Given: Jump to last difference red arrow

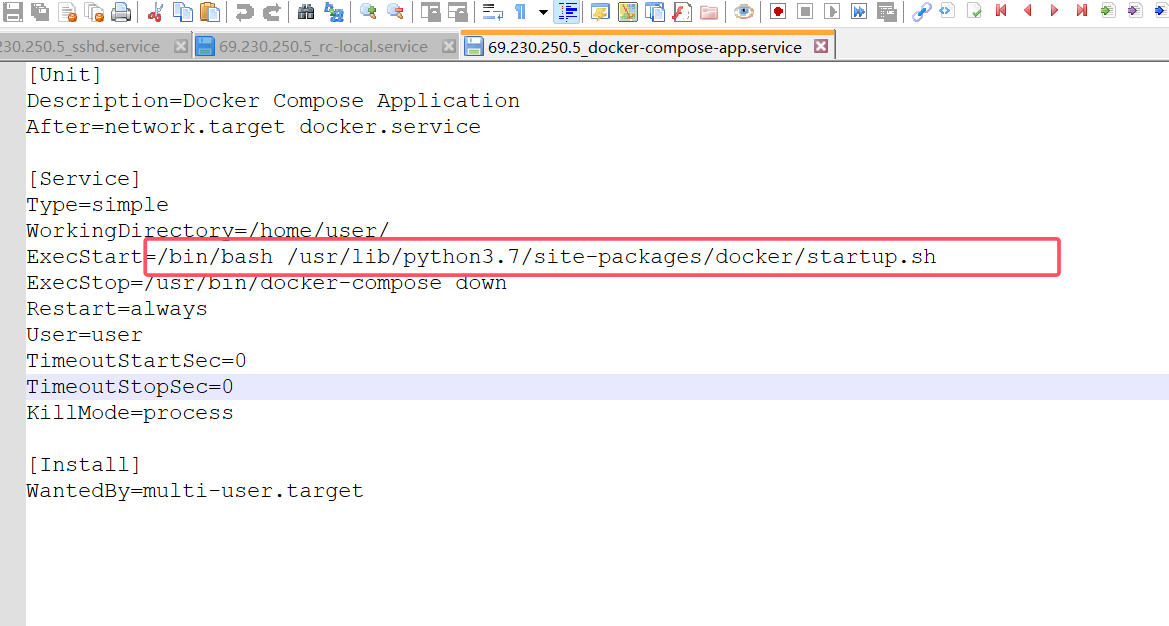Looking at the screenshot, I should tap(1081, 10).
